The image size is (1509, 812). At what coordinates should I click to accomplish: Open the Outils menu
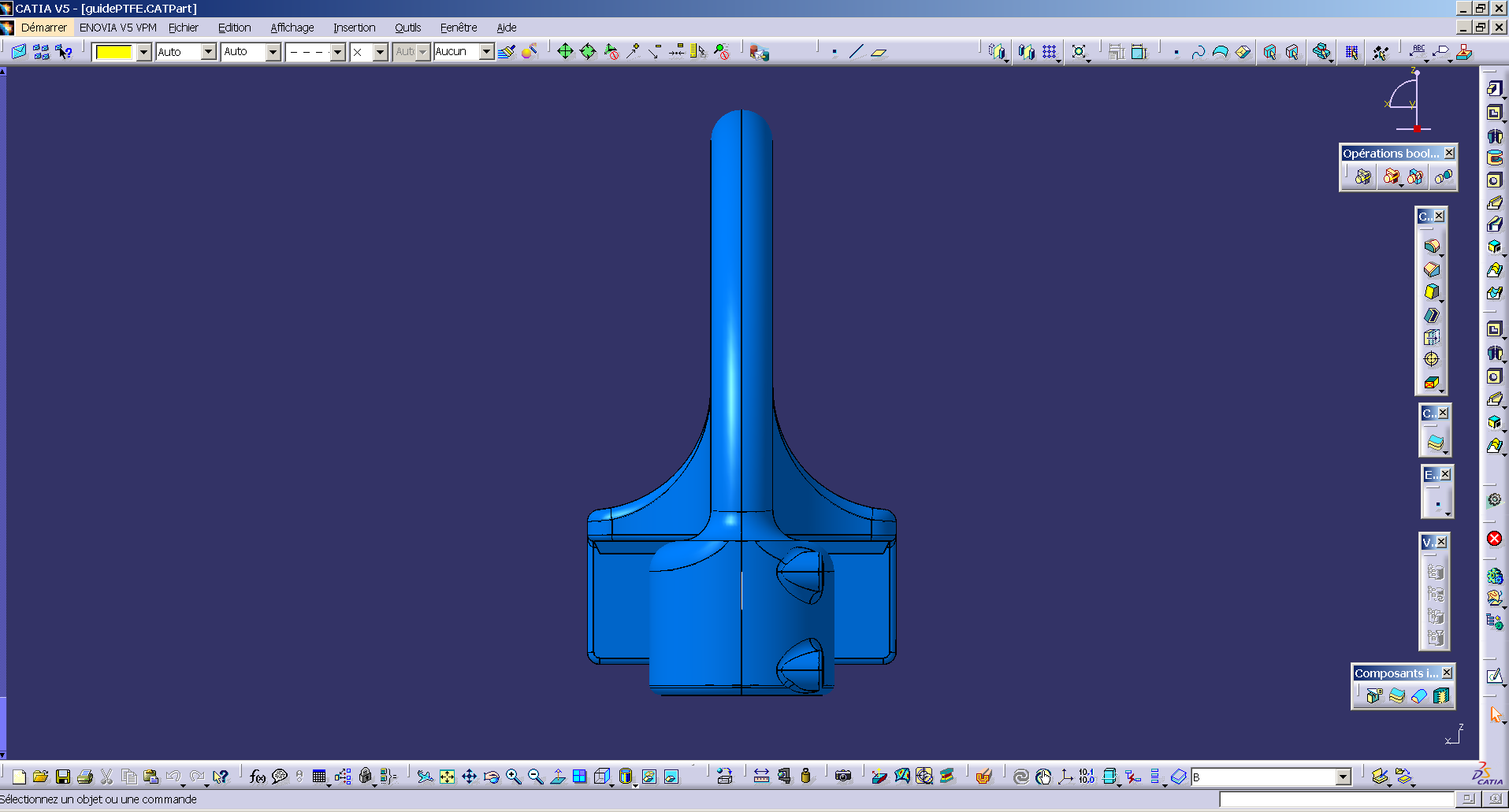point(407,28)
